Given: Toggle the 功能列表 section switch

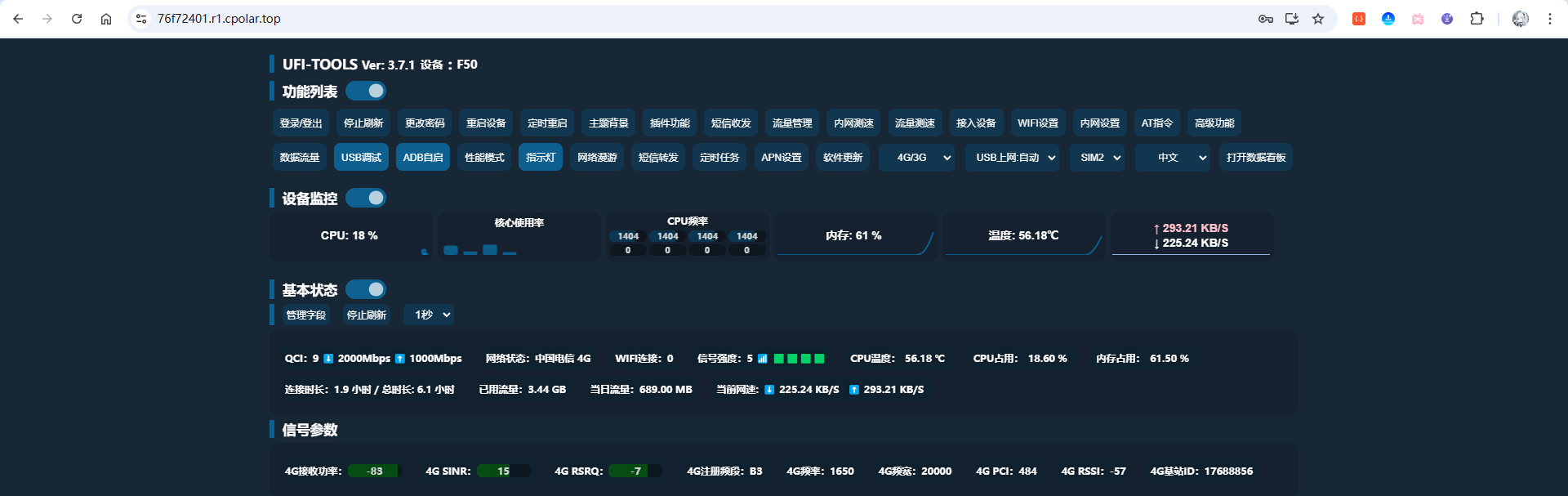Looking at the screenshot, I should pyautogui.click(x=366, y=91).
